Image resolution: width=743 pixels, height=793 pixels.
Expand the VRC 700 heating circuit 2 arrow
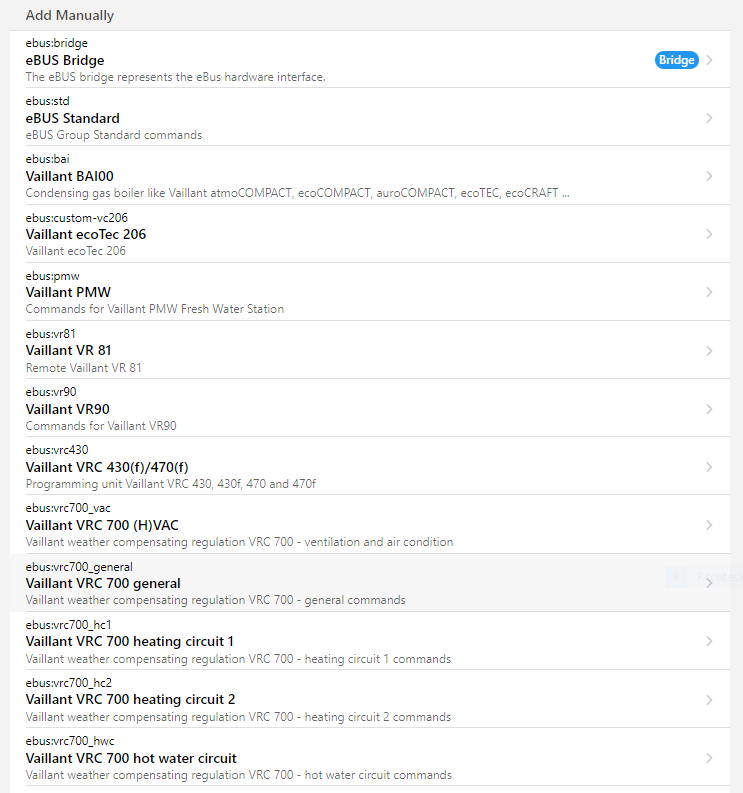pos(709,699)
